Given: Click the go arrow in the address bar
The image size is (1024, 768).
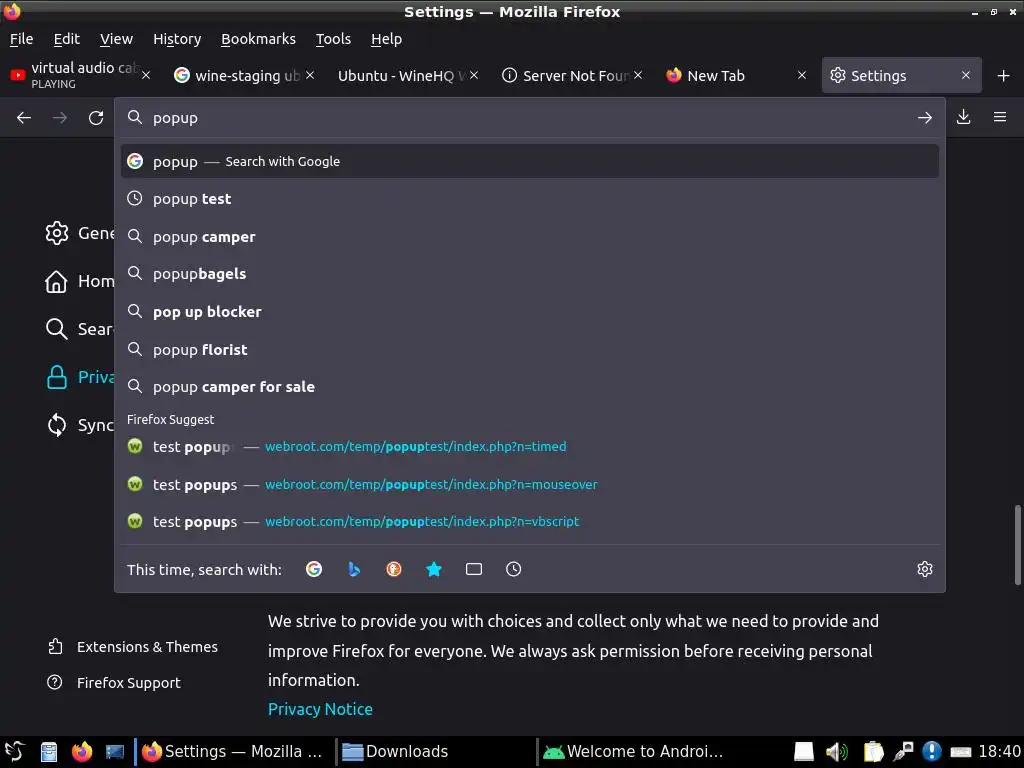Looking at the screenshot, I should point(924,118).
